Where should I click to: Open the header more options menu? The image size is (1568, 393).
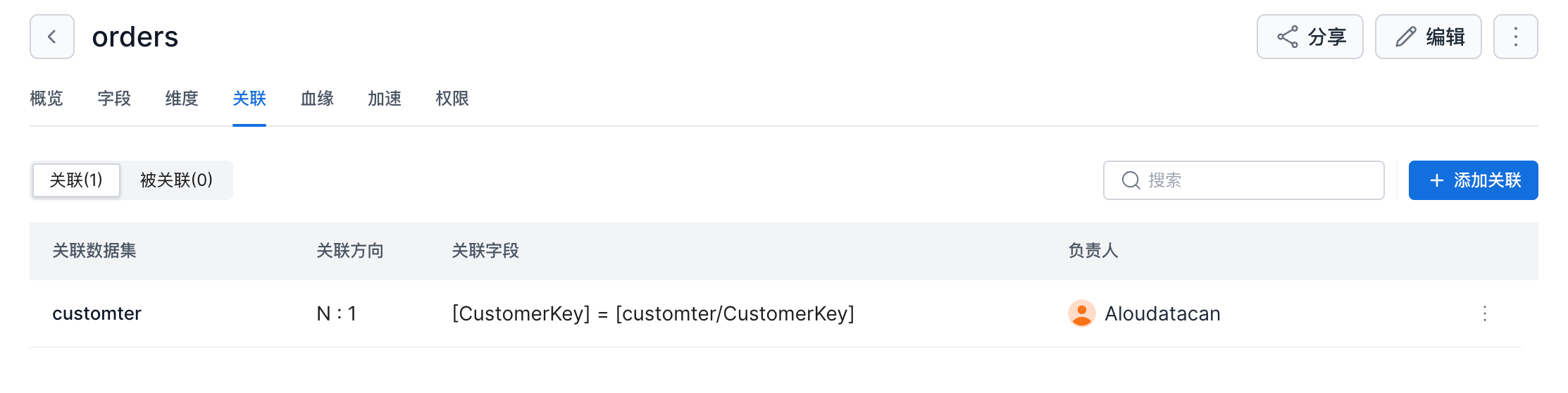1515,37
